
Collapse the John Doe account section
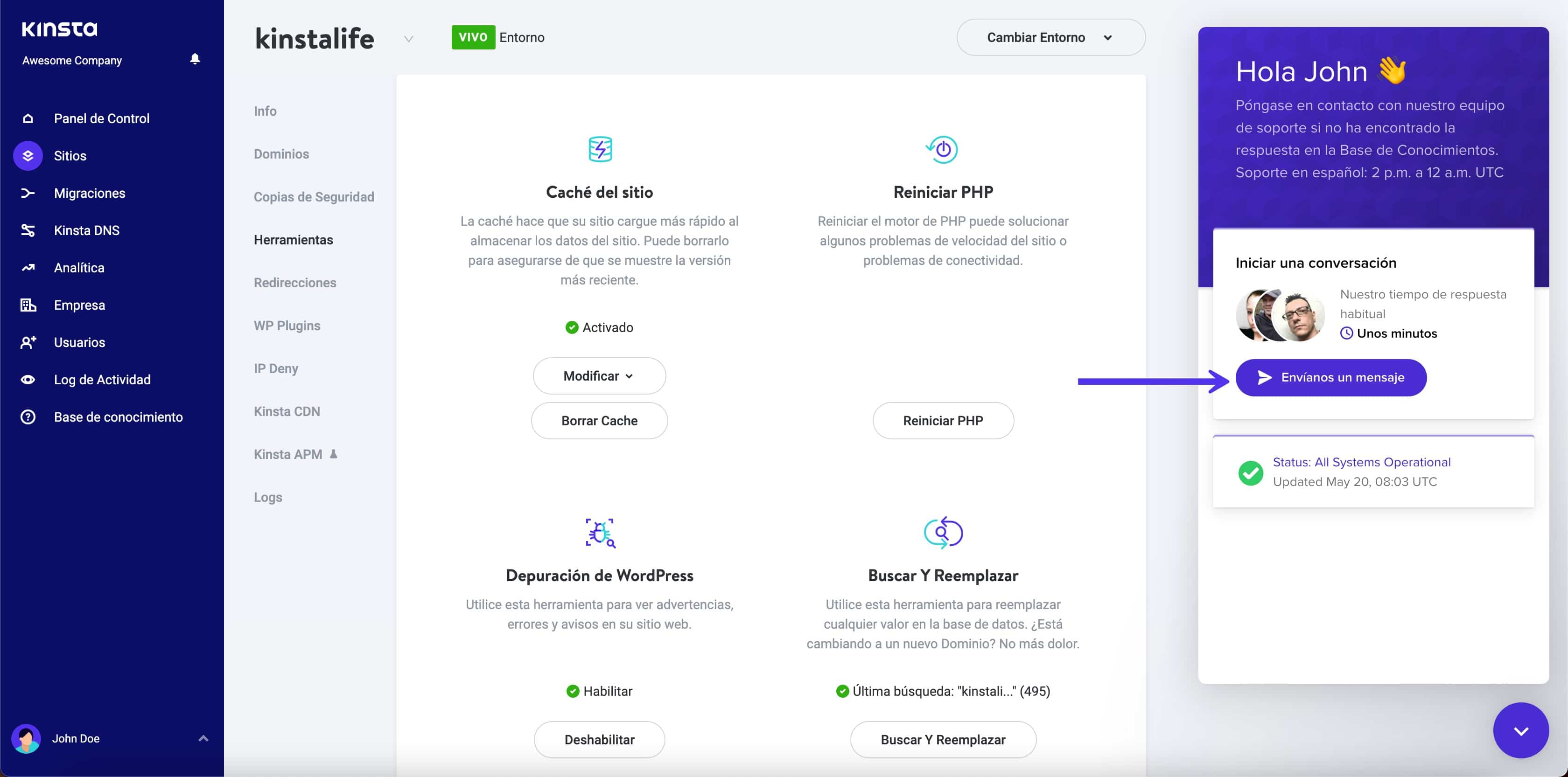[x=203, y=738]
